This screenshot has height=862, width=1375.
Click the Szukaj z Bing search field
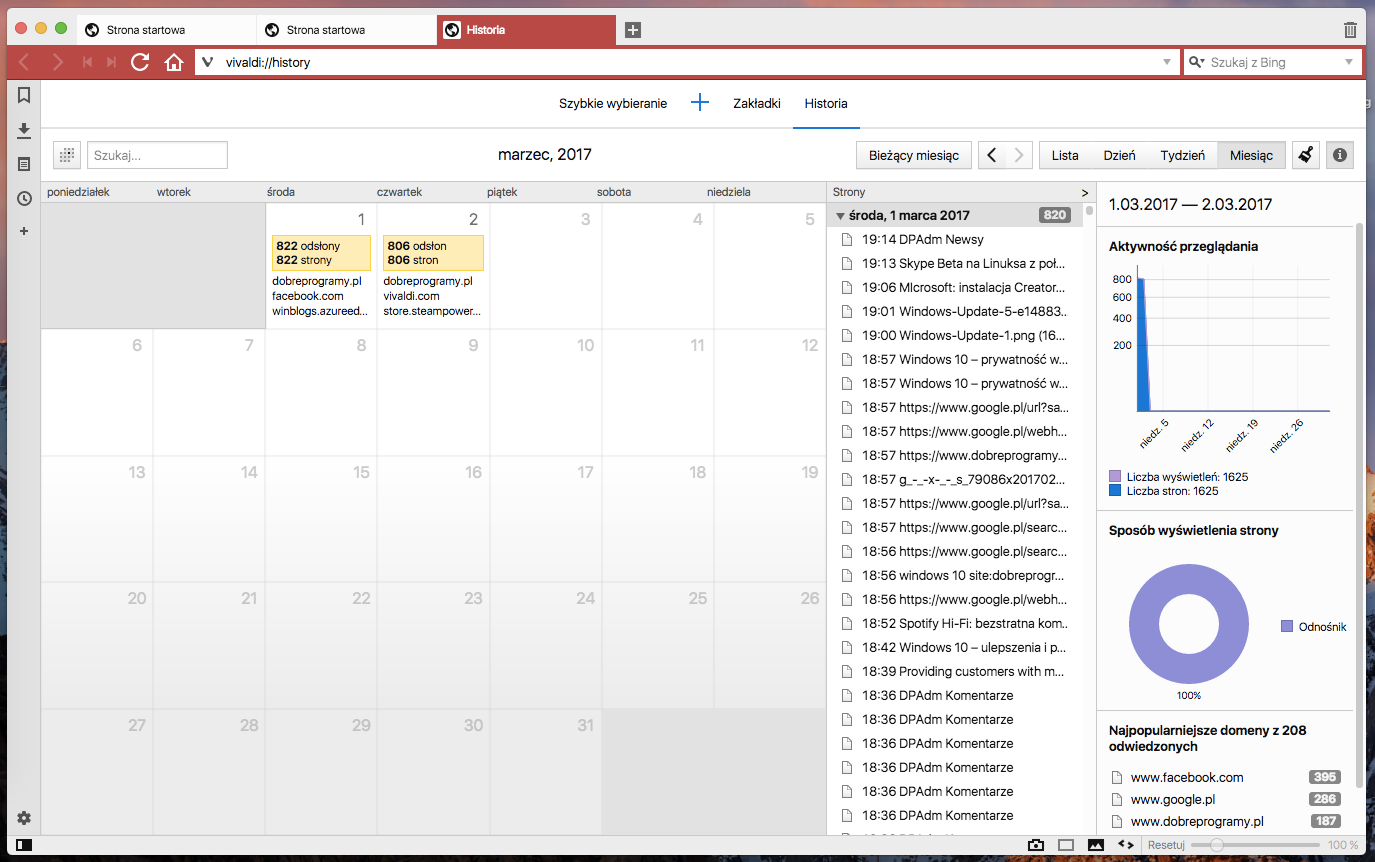coord(1272,62)
